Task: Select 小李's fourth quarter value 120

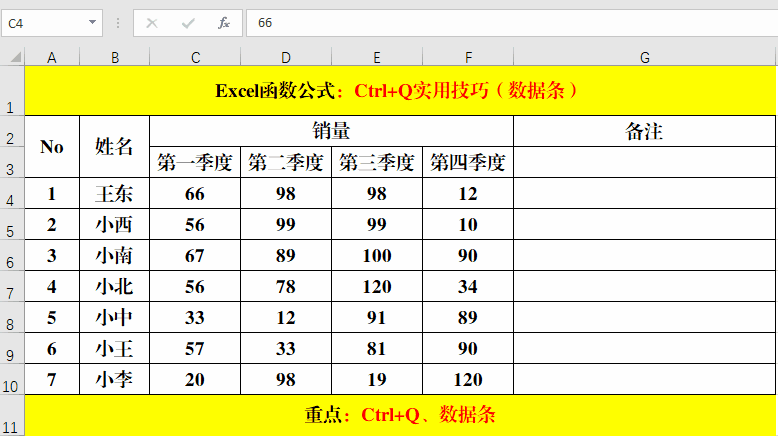Action: coord(468,379)
